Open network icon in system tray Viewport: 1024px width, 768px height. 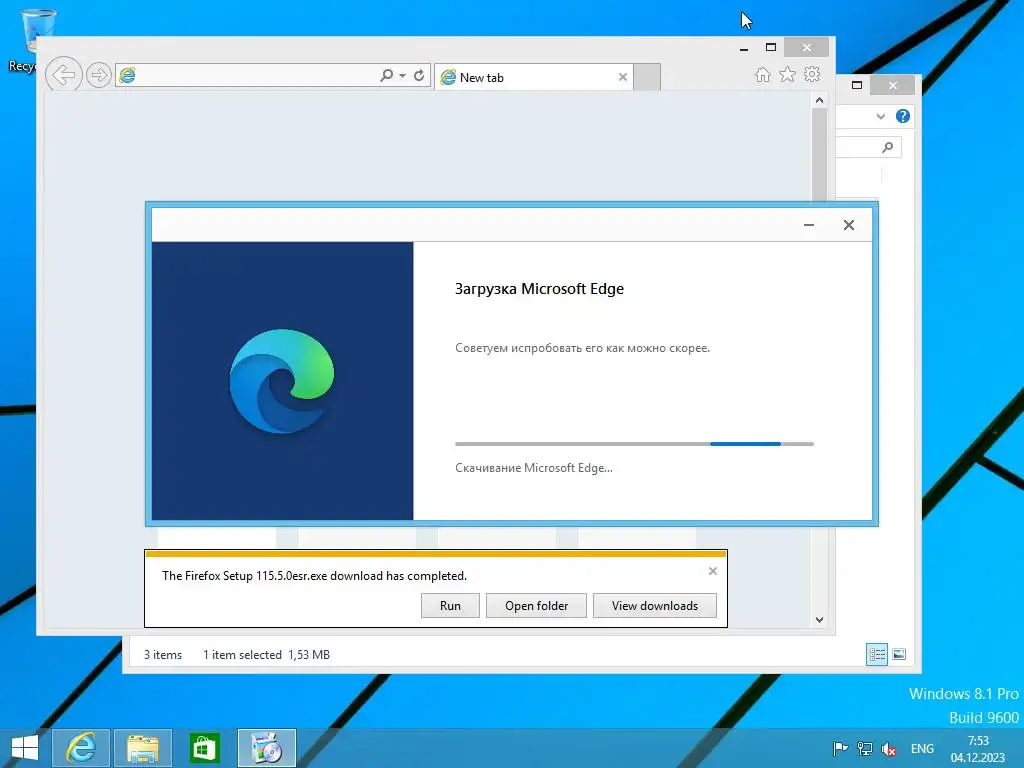coord(865,749)
